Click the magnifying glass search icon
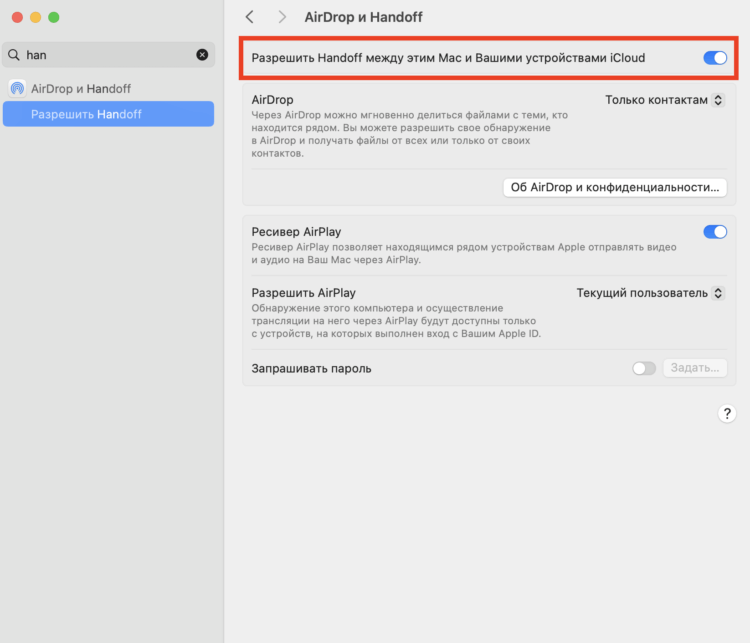This screenshot has width=750, height=643. (14, 55)
